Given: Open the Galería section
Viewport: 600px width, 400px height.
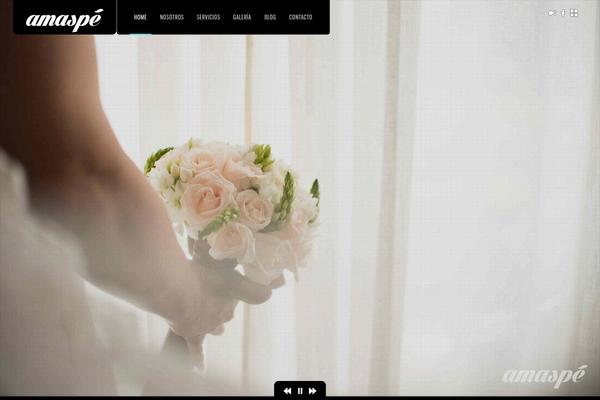Looking at the screenshot, I should click(x=242, y=17).
